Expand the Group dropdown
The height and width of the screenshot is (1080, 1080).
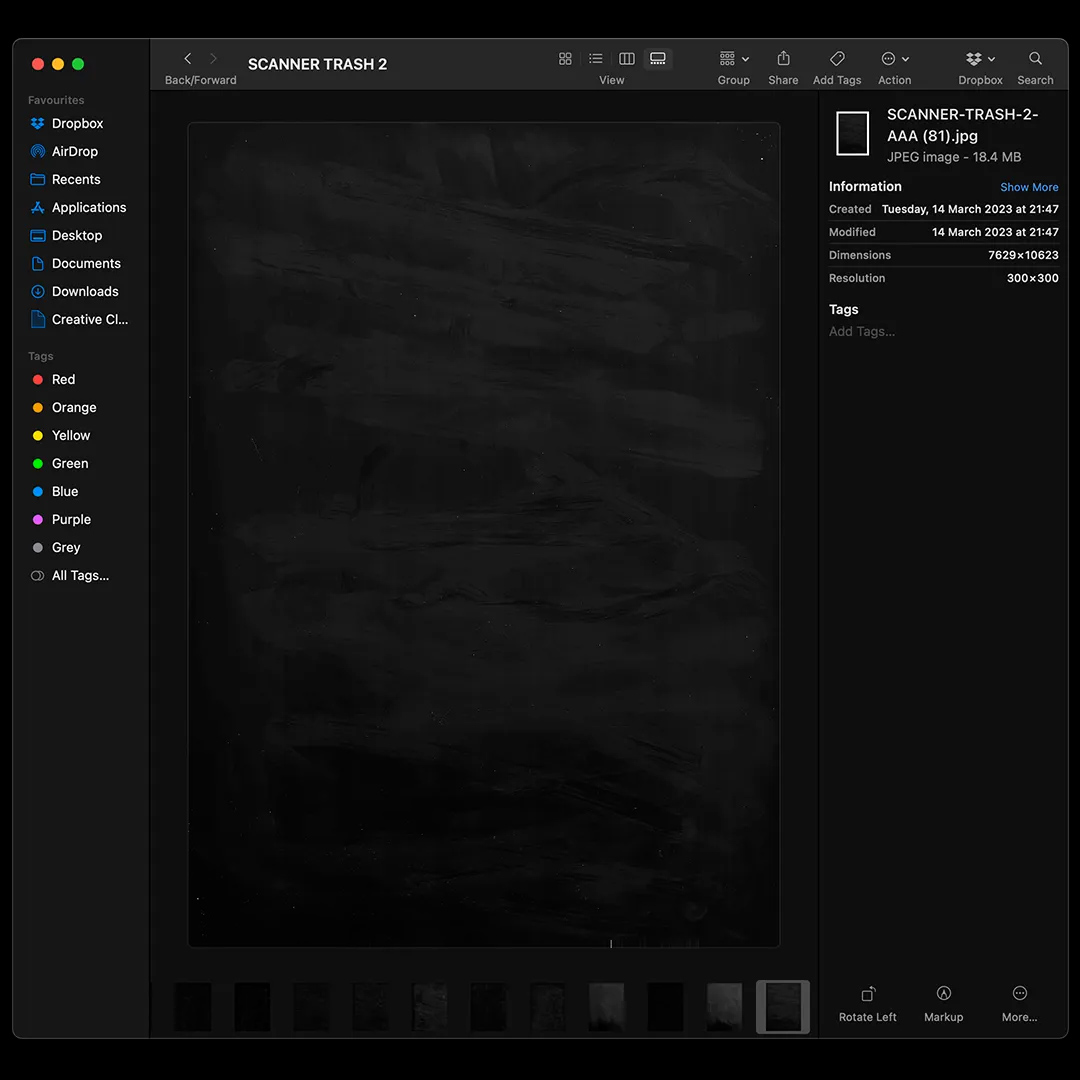click(x=734, y=59)
